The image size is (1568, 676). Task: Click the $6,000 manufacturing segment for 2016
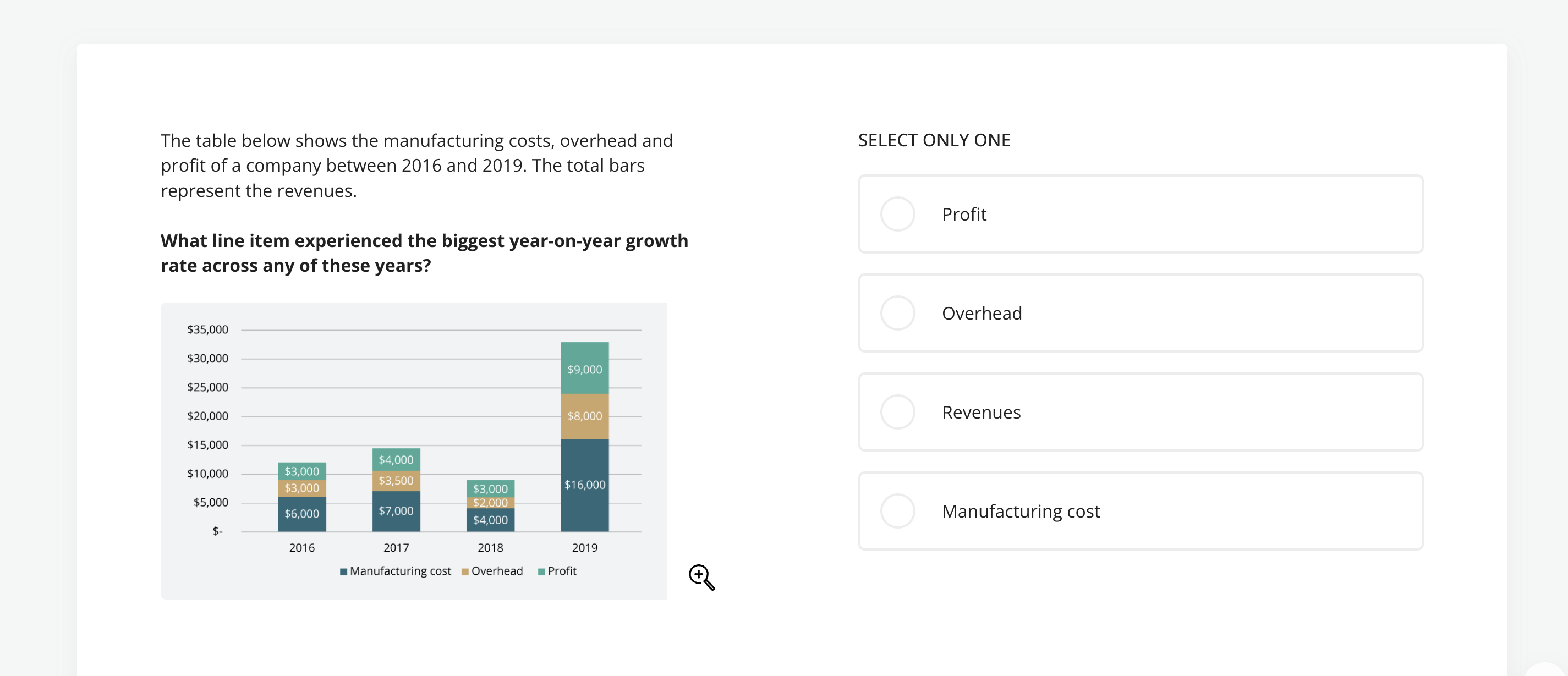302,514
